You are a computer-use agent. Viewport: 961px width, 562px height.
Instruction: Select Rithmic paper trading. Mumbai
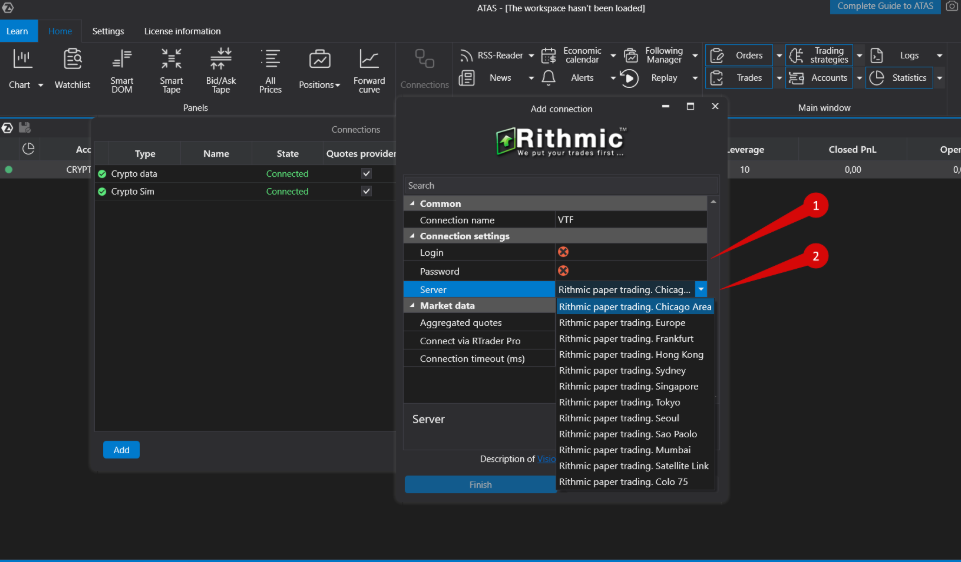635,450
